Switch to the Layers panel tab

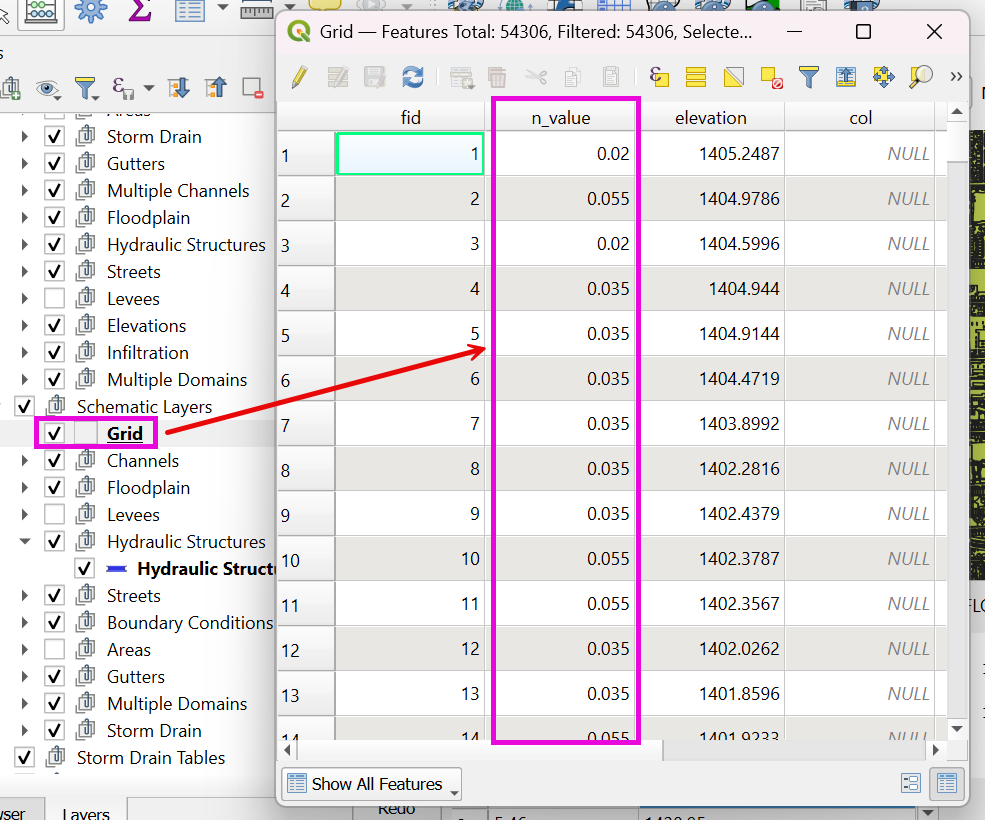point(85,811)
